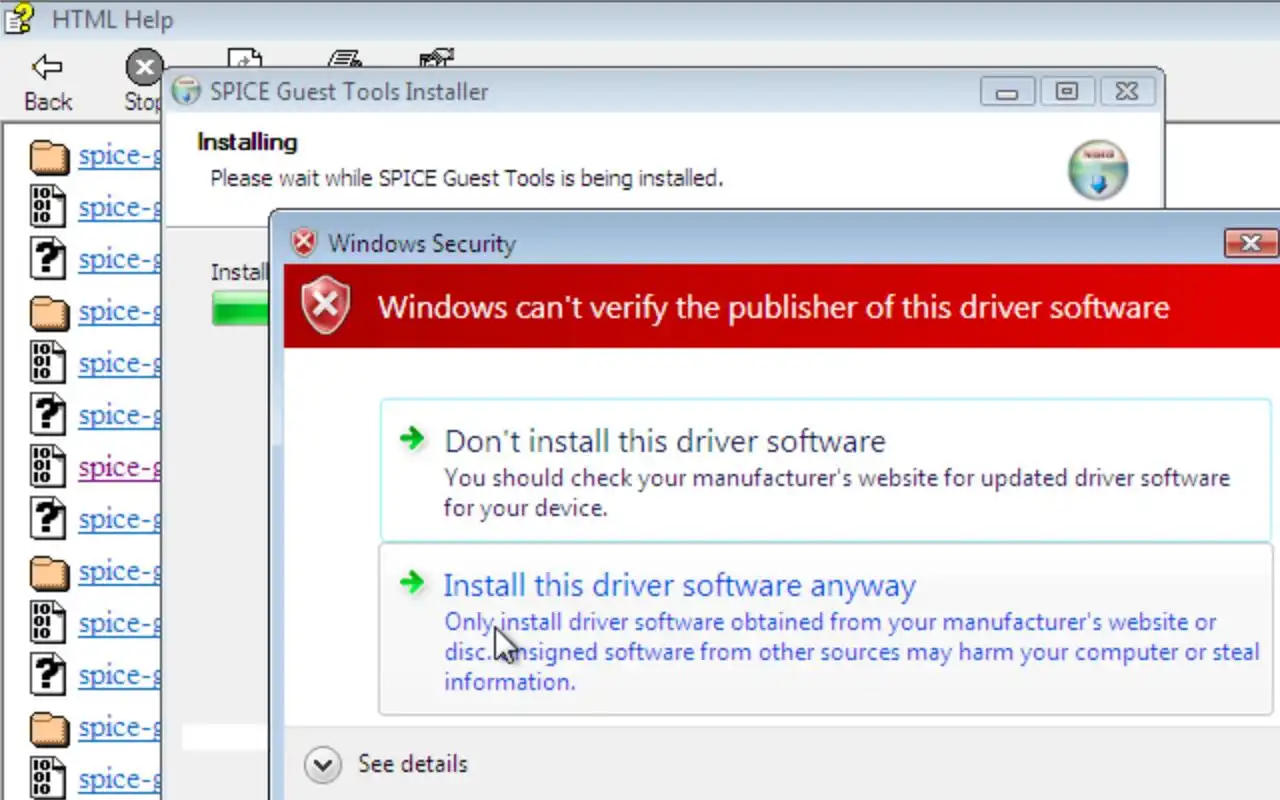Click the SPICE Guest Tools Installer title icon
1280x800 pixels.
click(186, 91)
